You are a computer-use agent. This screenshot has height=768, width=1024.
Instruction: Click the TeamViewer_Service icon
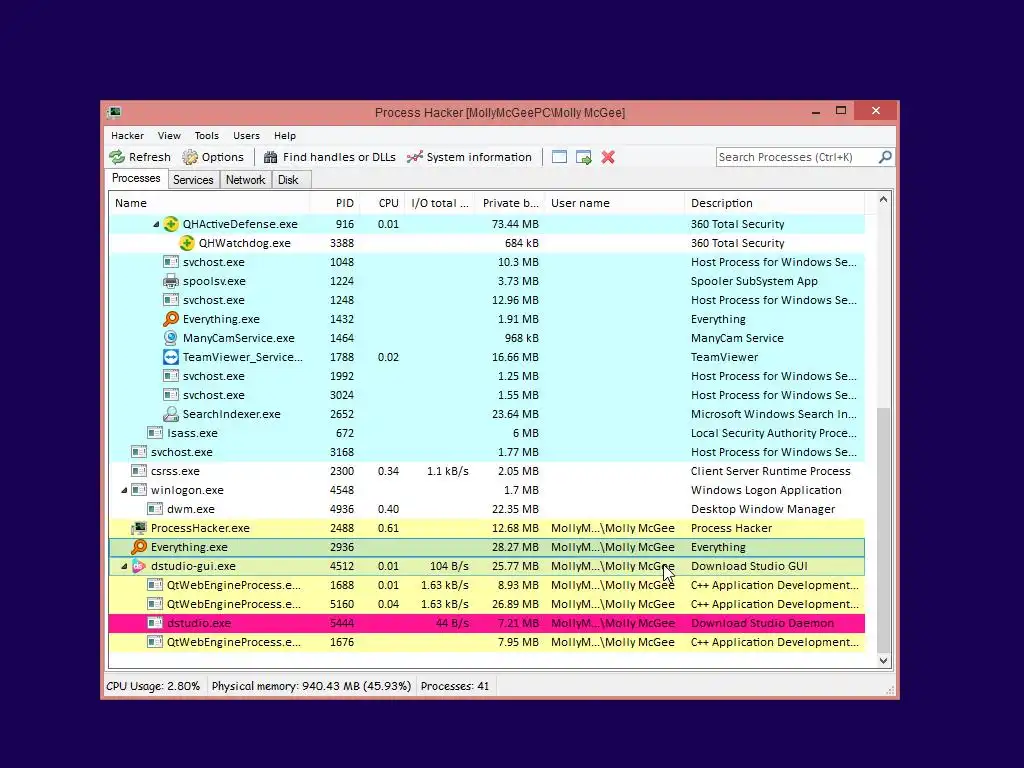coord(170,357)
